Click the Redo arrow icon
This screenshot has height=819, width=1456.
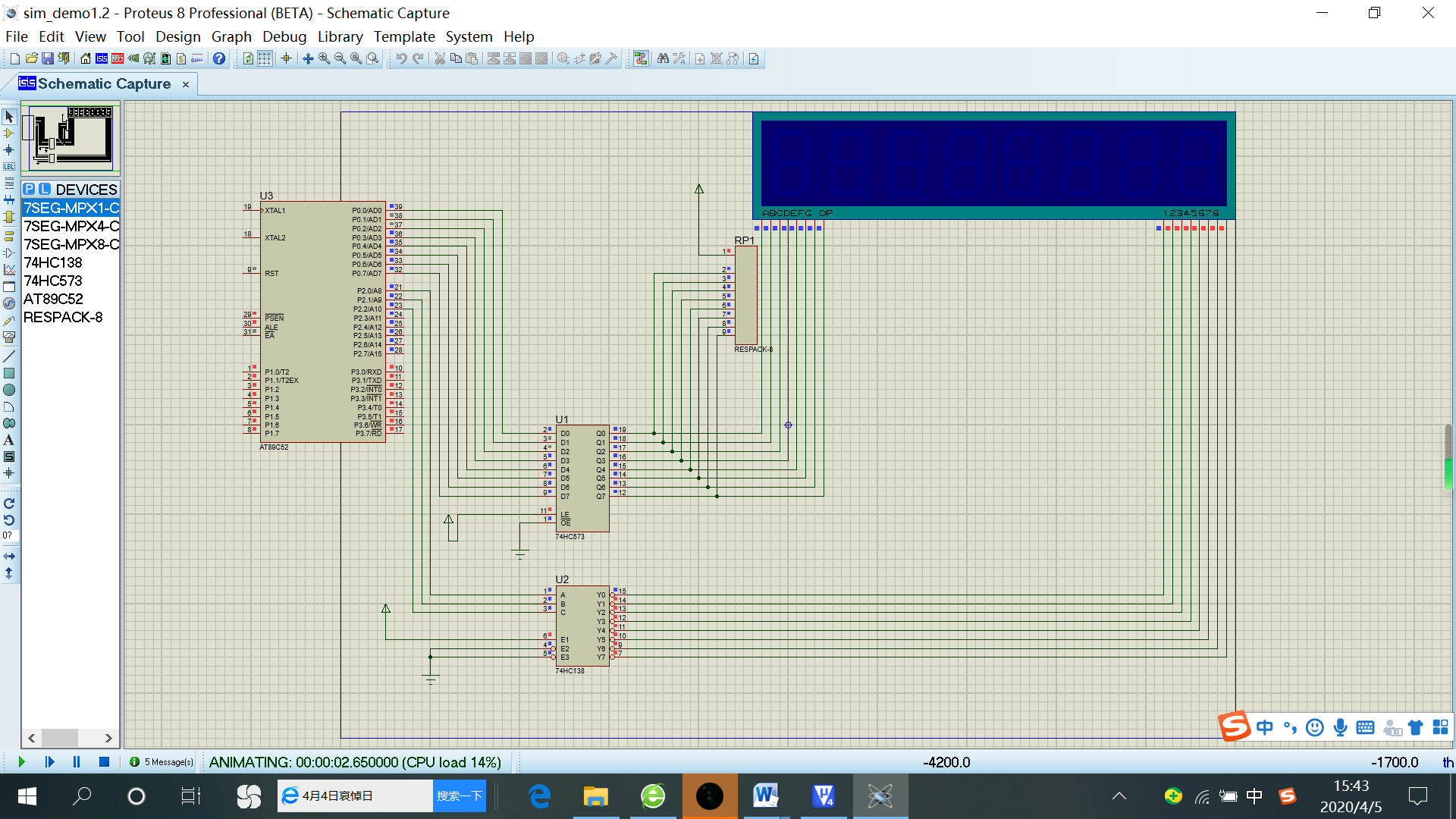click(418, 58)
